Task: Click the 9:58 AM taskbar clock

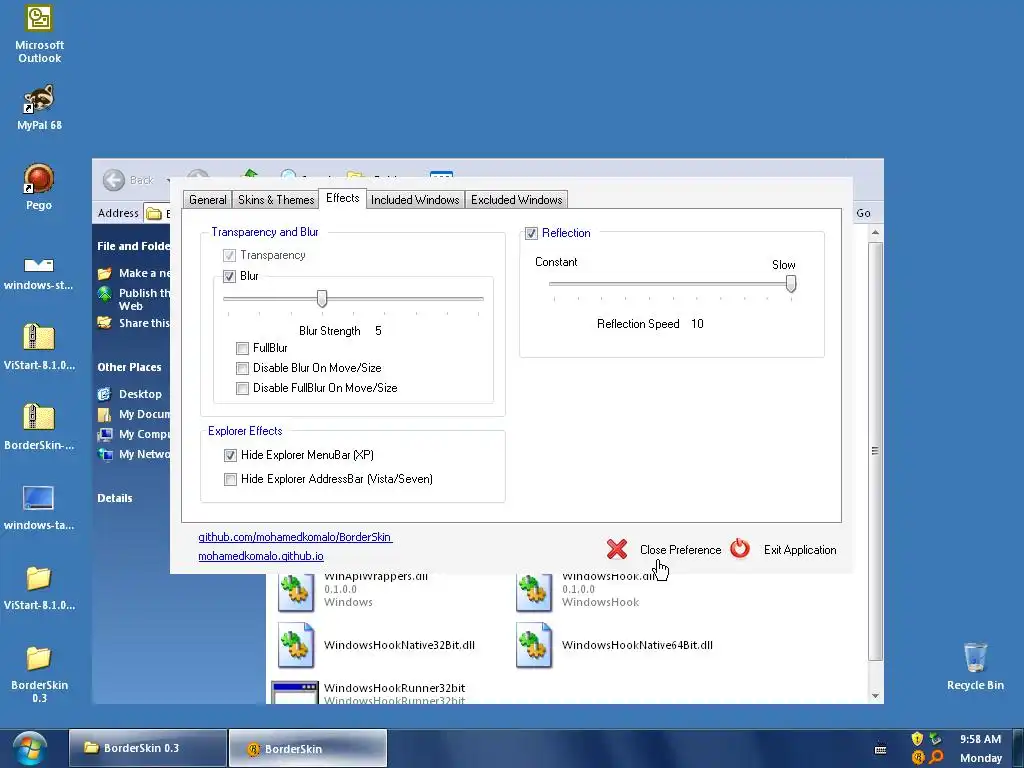Action: pyautogui.click(x=980, y=739)
